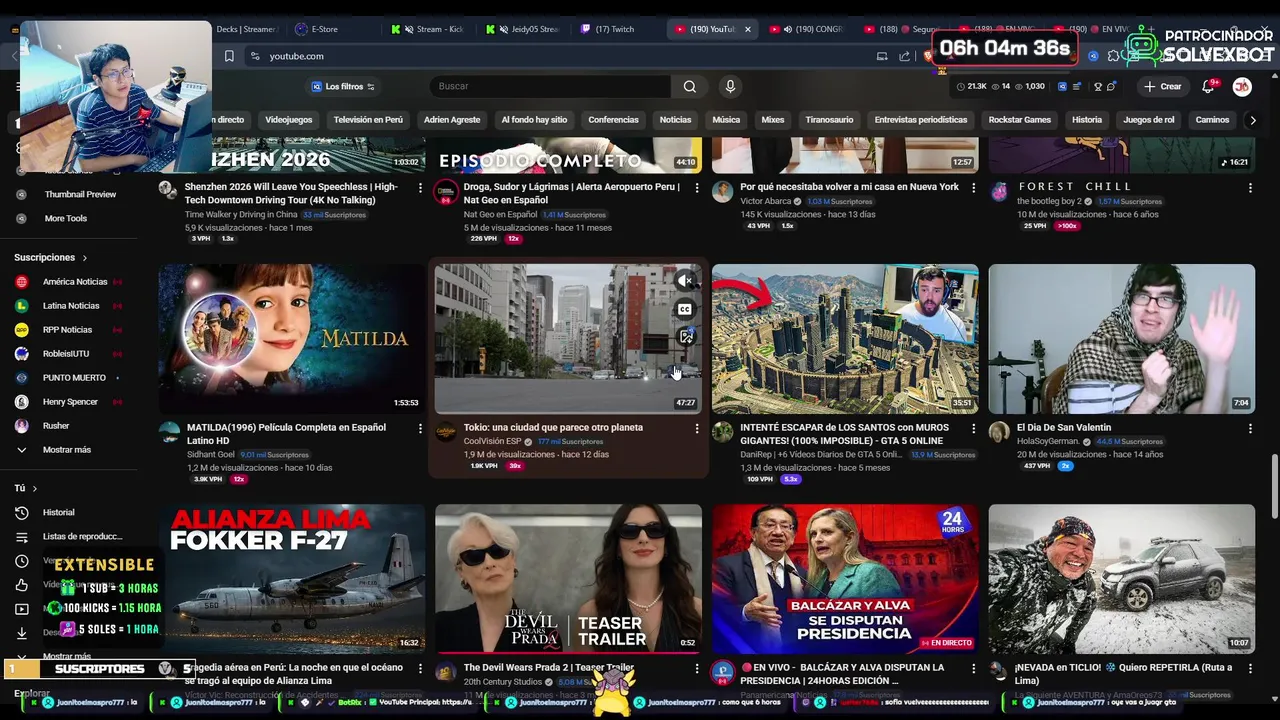Open the account avatar menu
This screenshot has width=1280, height=720.
point(1242,86)
